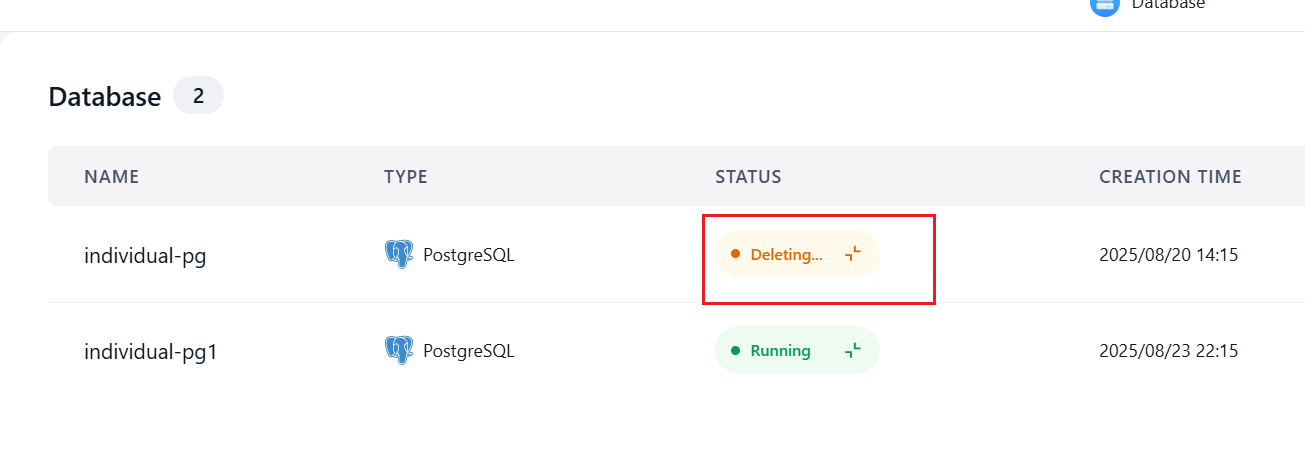This screenshot has height=459, width=1305.
Task: Click the PostgreSQL elephant icon for individual-pg
Action: point(399,254)
